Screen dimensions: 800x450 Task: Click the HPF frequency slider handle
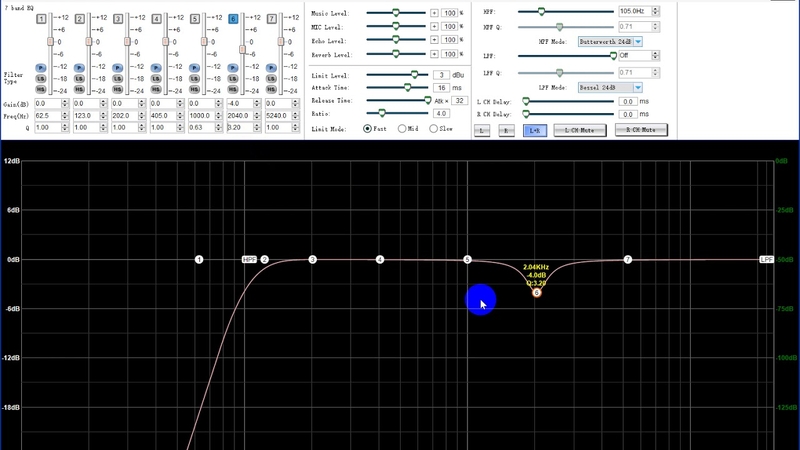coord(541,11)
